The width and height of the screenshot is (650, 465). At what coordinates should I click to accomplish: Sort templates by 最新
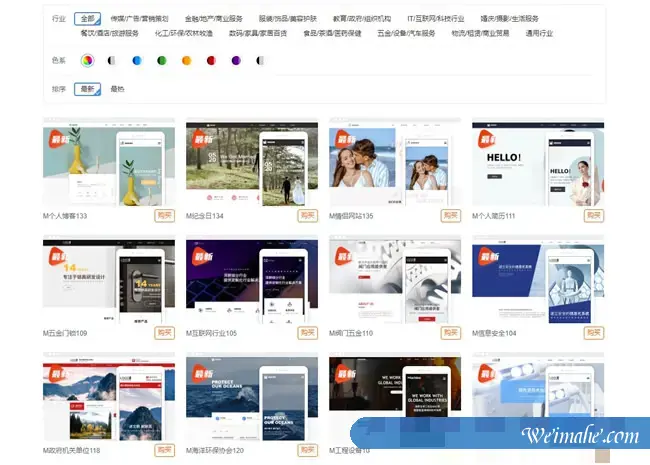88,89
